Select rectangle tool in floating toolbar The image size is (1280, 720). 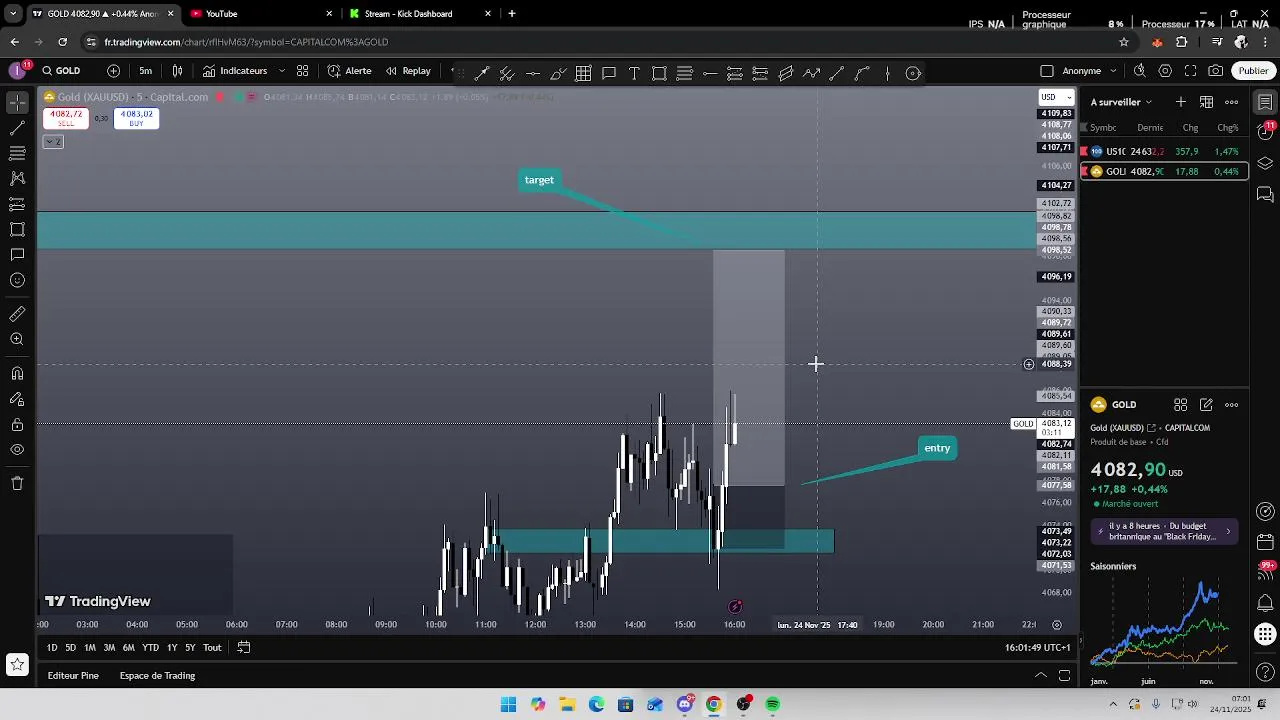point(659,73)
